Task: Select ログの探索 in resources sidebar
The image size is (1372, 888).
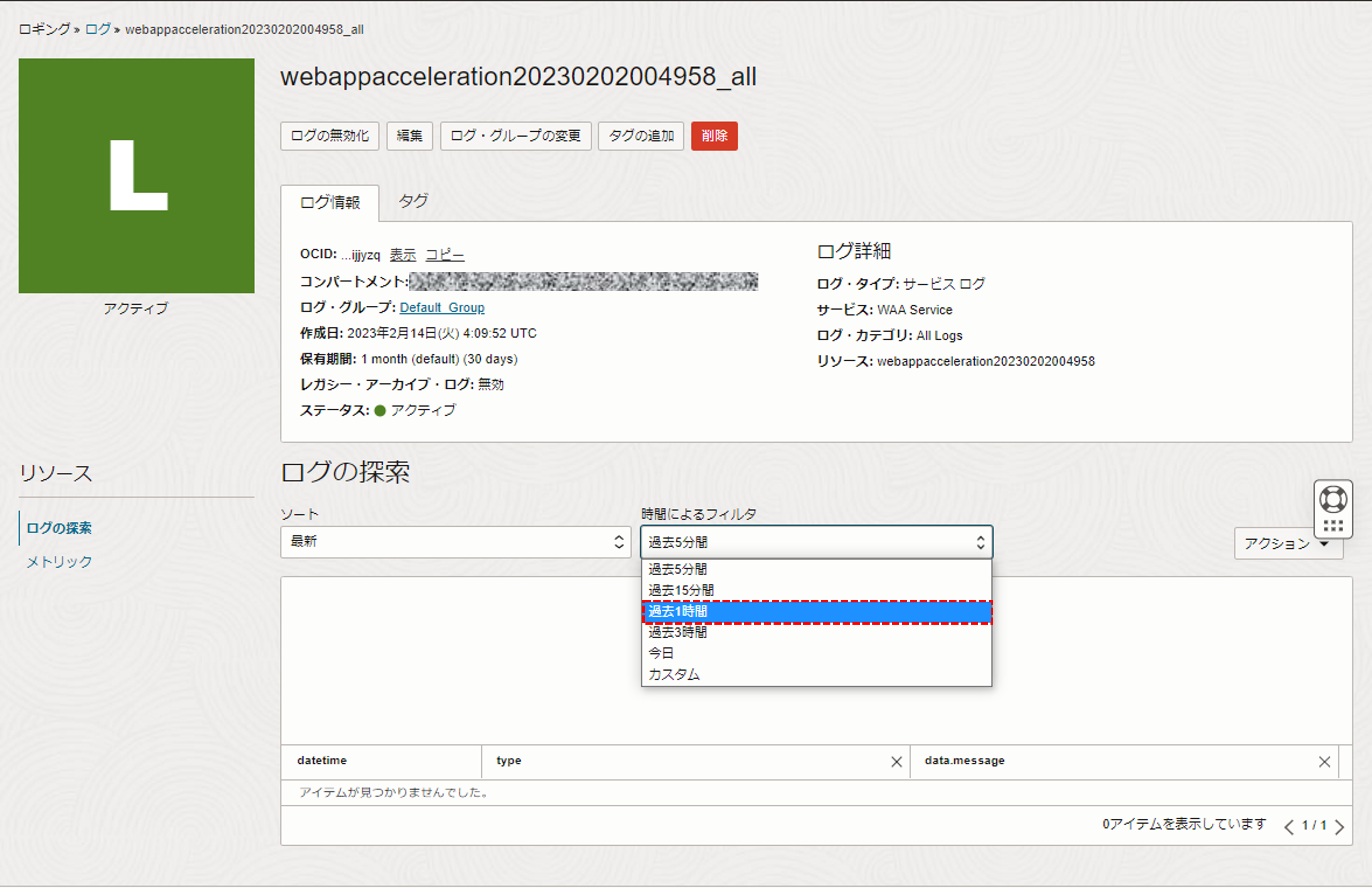Action: [59, 528]
